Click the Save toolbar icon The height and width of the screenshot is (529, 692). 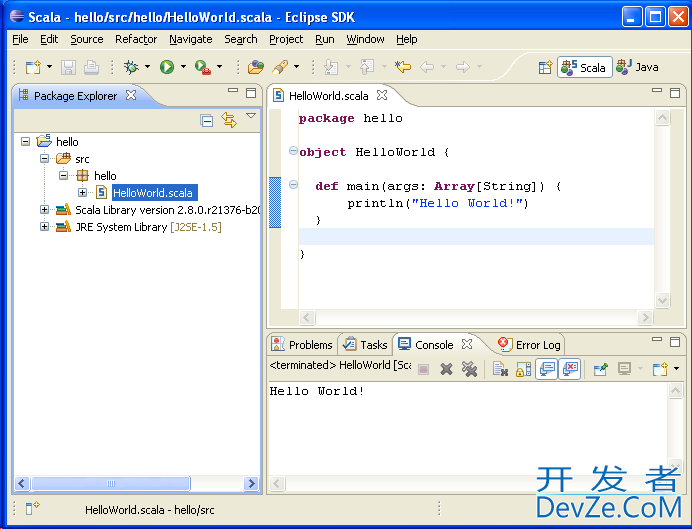click(68, 67)
